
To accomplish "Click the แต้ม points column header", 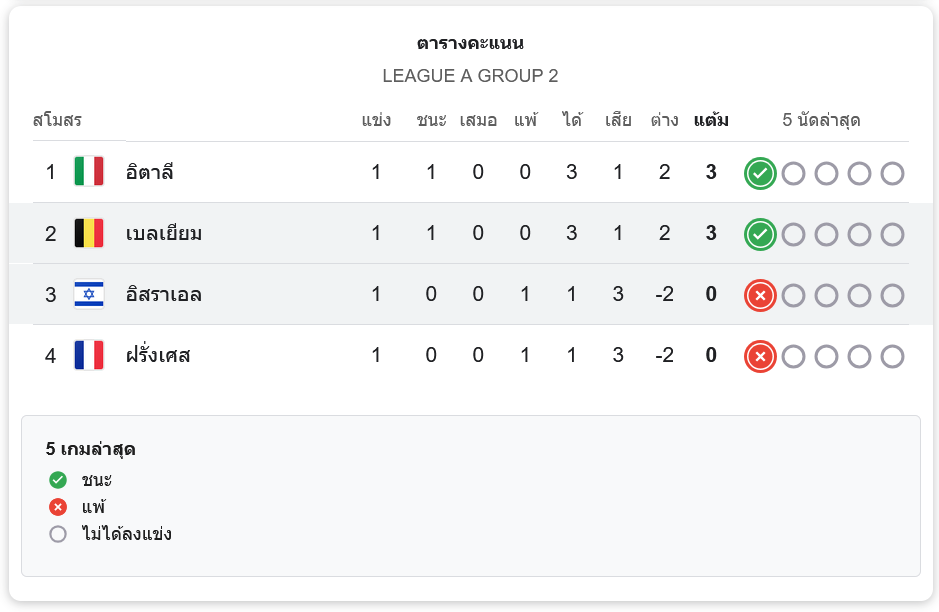I will pyautogui.click(x=711, y=121).
